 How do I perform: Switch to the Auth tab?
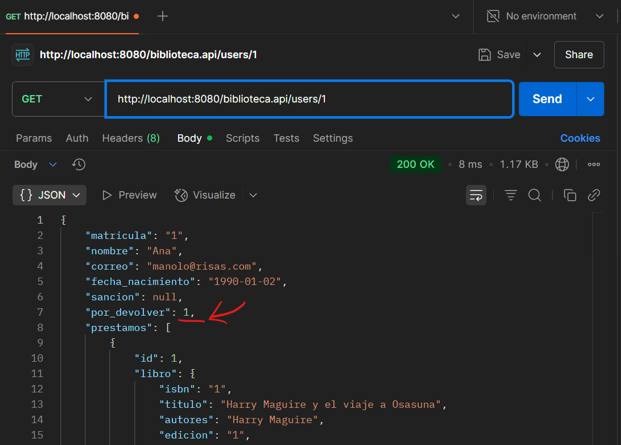tap(77, 138)
